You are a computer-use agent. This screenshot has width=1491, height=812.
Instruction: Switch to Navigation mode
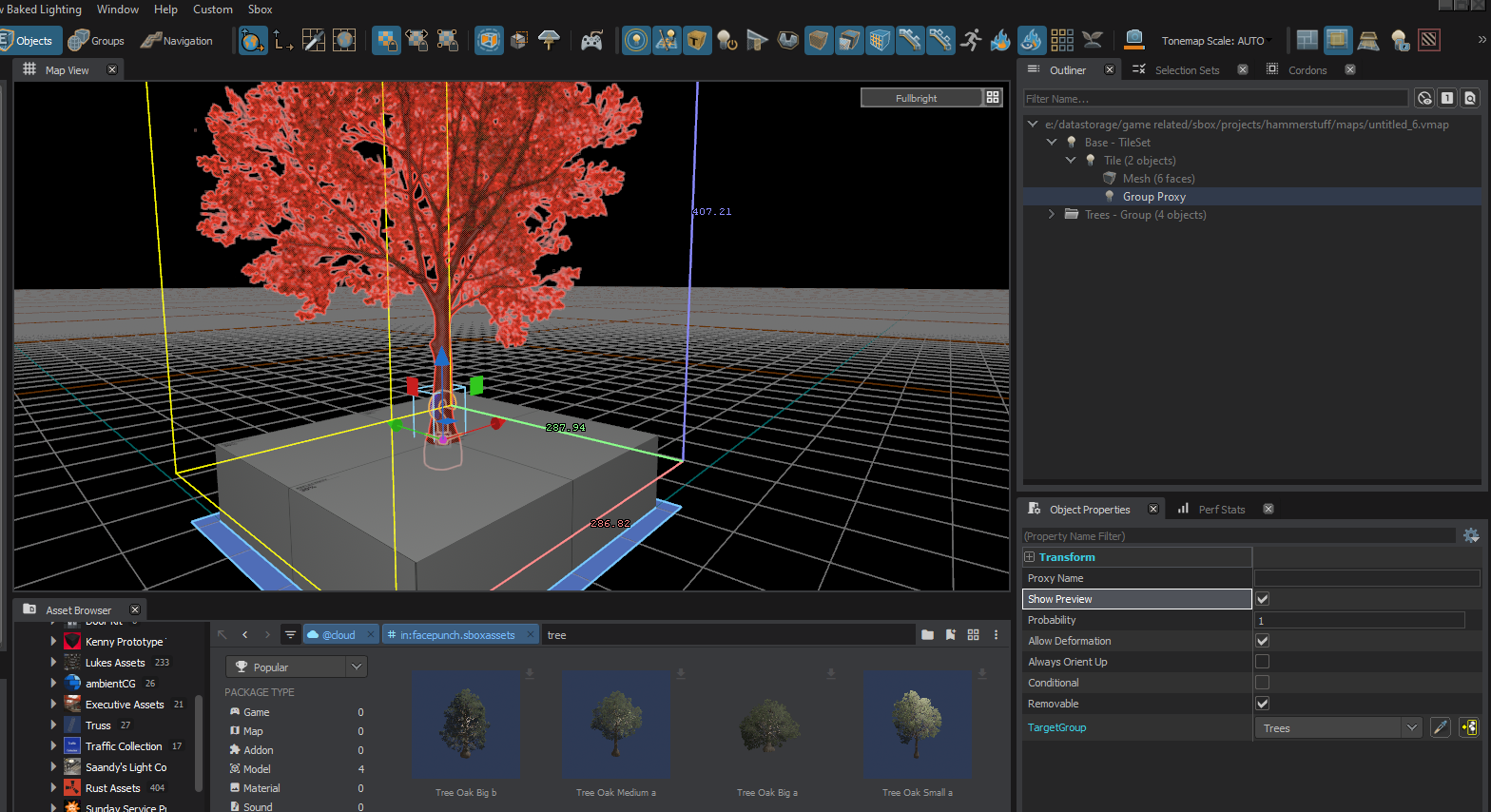[177, 41]
